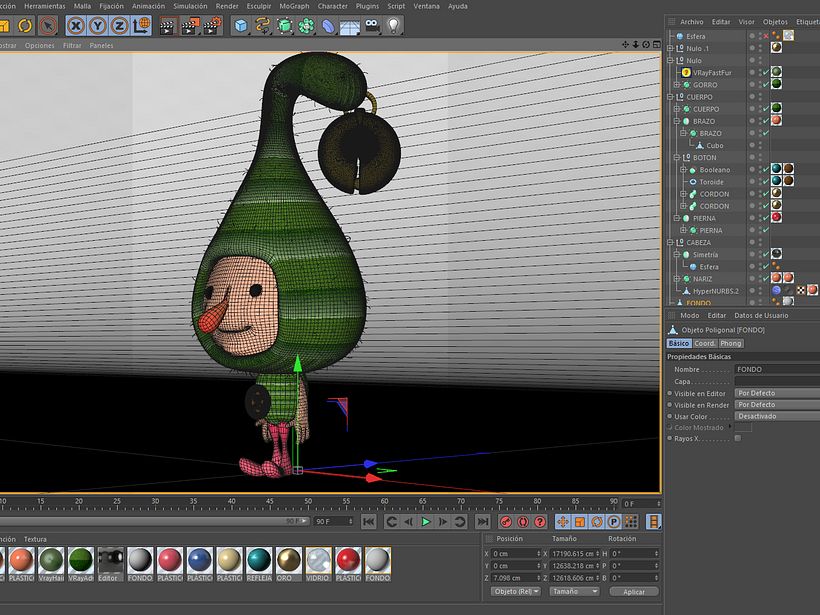Toggle the point-level animation dots icon
The image size is (820, 615).
(x=631, y=521)
